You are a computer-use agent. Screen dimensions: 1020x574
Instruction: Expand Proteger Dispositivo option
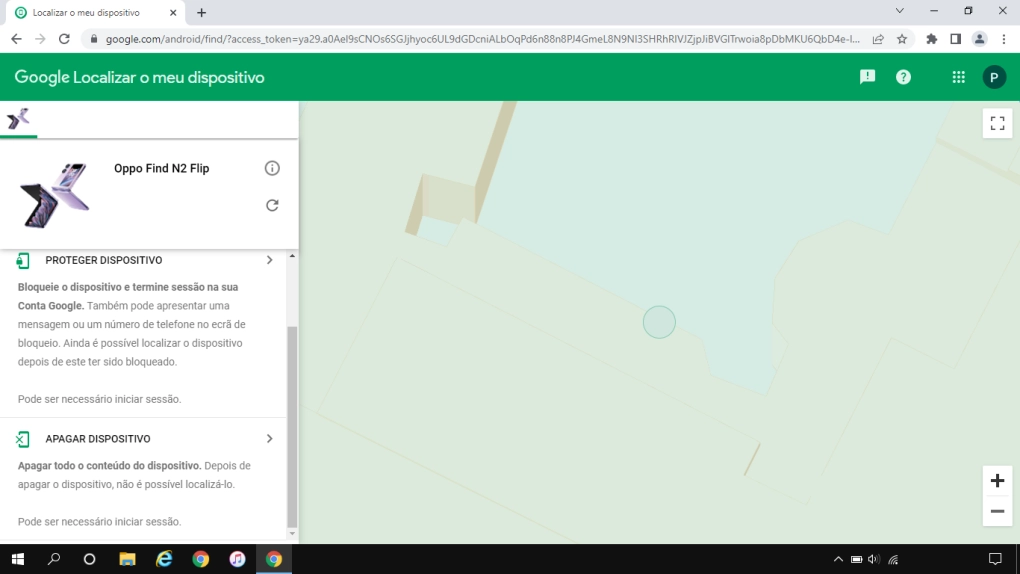(x=269, y=260)
